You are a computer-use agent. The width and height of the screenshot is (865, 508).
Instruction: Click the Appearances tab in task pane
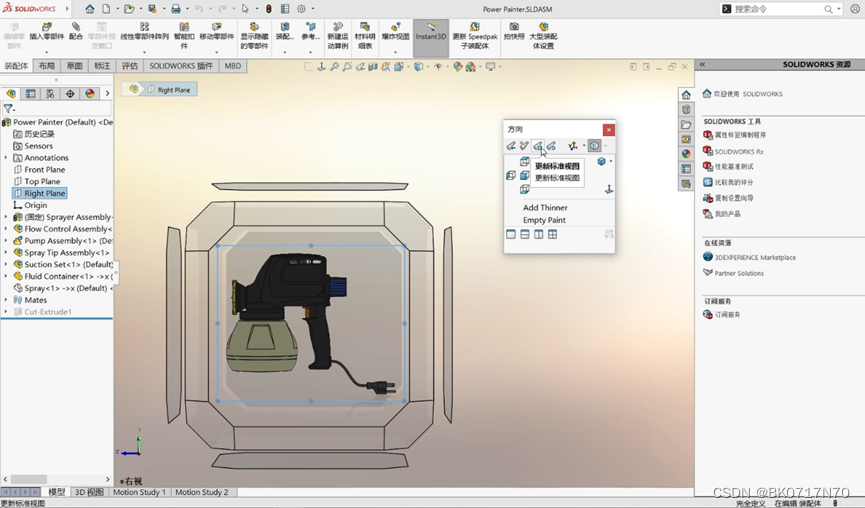click(686, 154)
